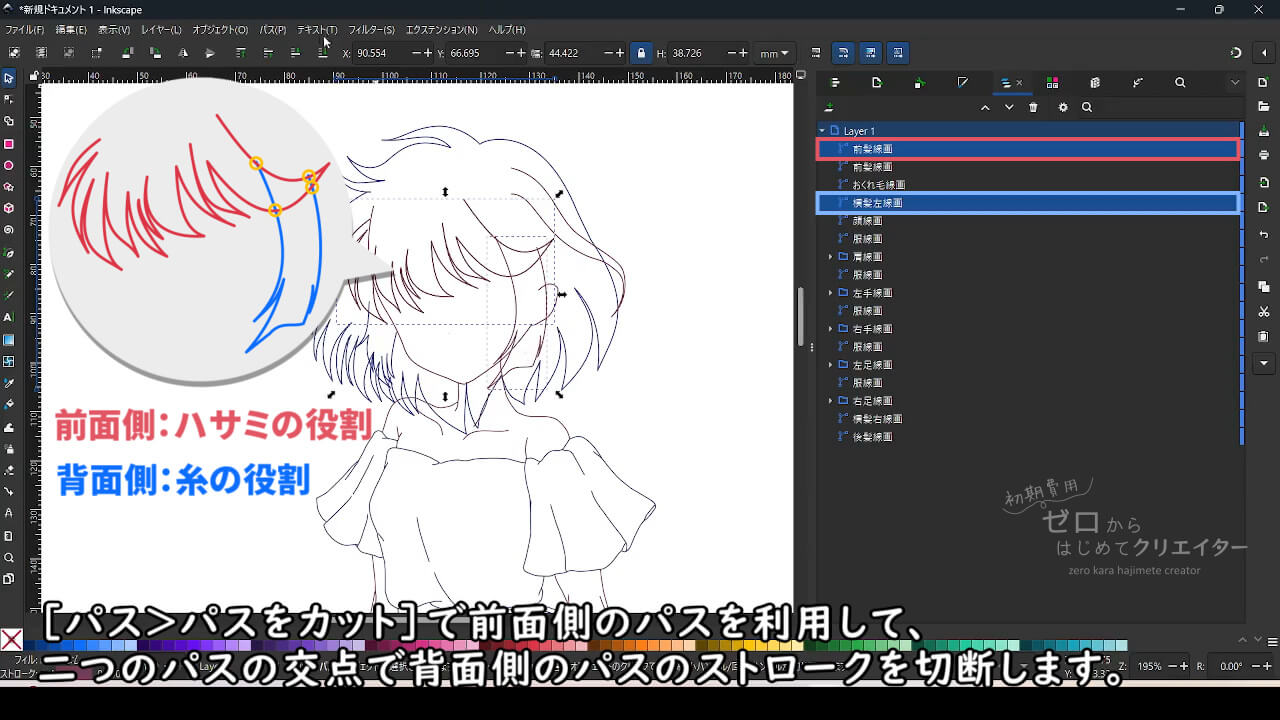
Task: Select the Node editing tool
Action: click(8, 100)
